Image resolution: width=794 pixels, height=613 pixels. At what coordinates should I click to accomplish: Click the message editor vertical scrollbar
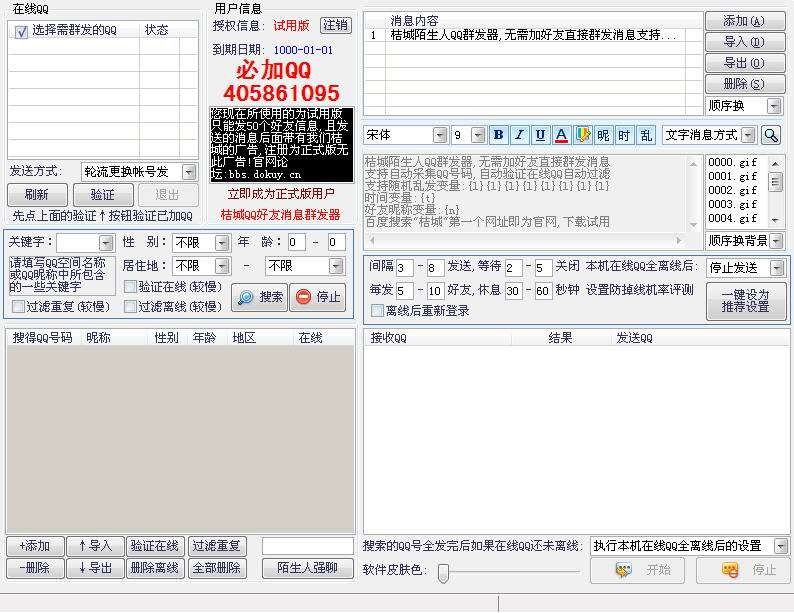[x=693, y=193]
